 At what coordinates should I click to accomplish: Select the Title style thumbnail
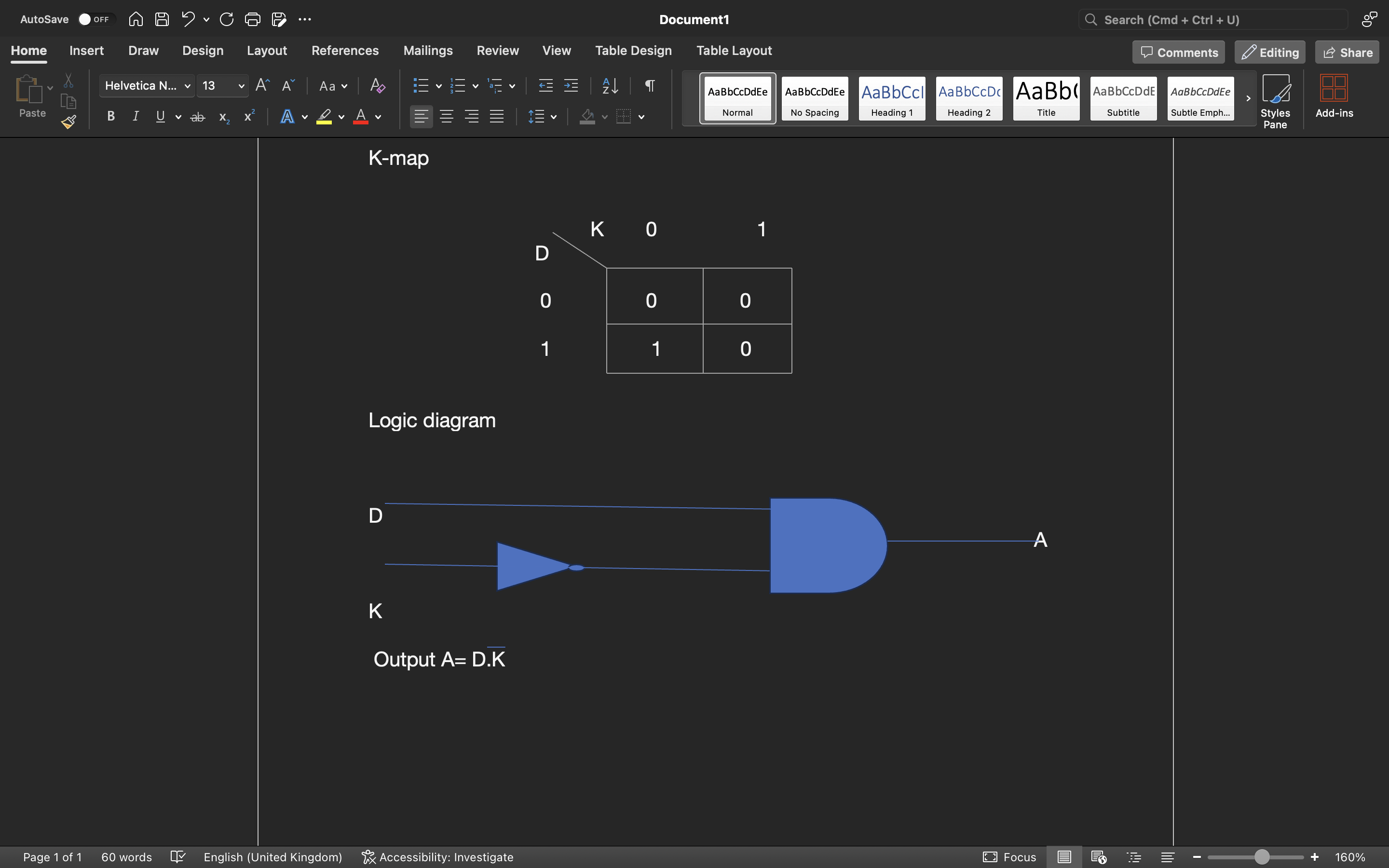[1046, 98]
